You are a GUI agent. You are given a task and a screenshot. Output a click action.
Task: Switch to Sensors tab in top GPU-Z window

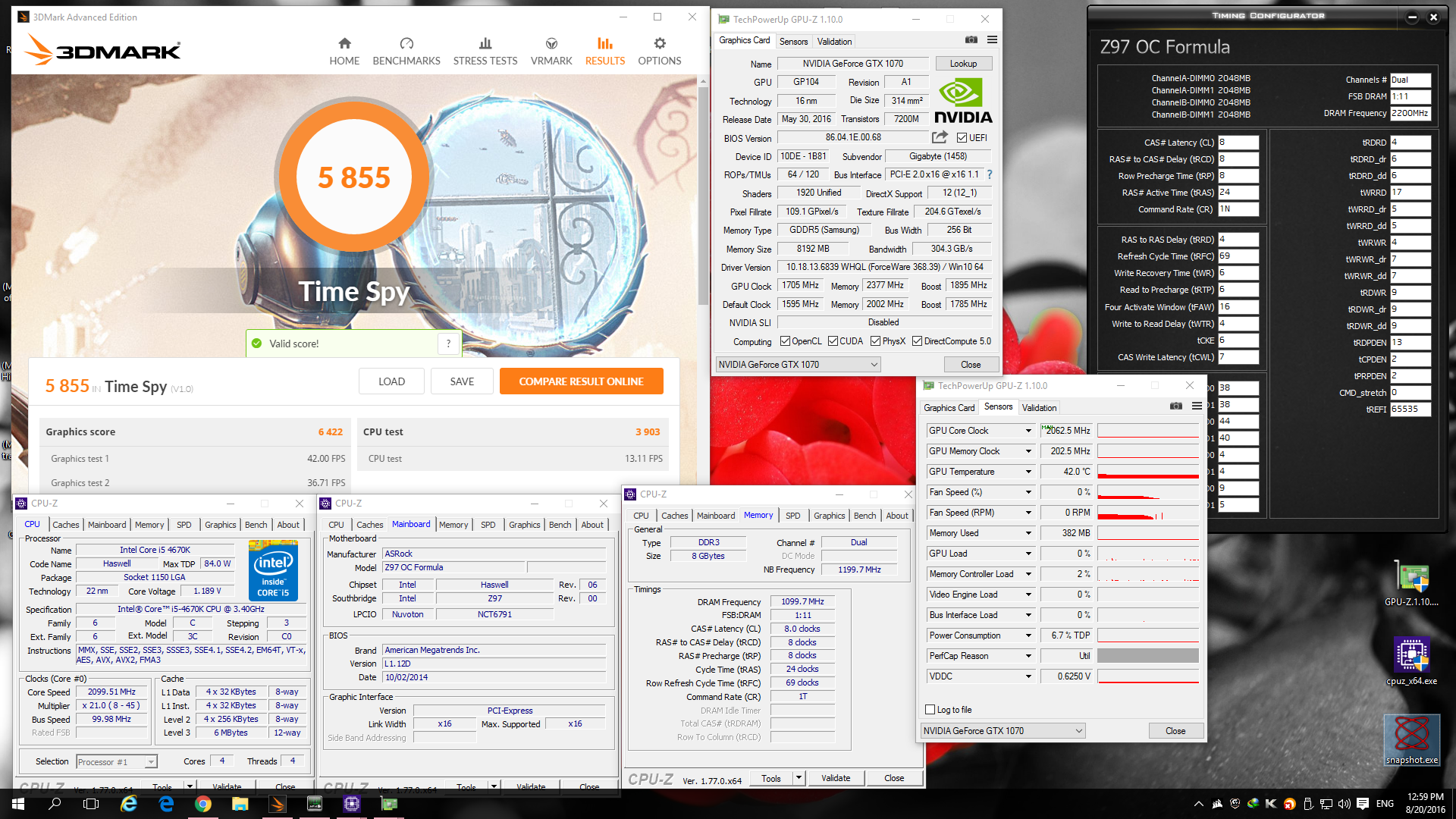pyautogui.click(x=793, y=42)
